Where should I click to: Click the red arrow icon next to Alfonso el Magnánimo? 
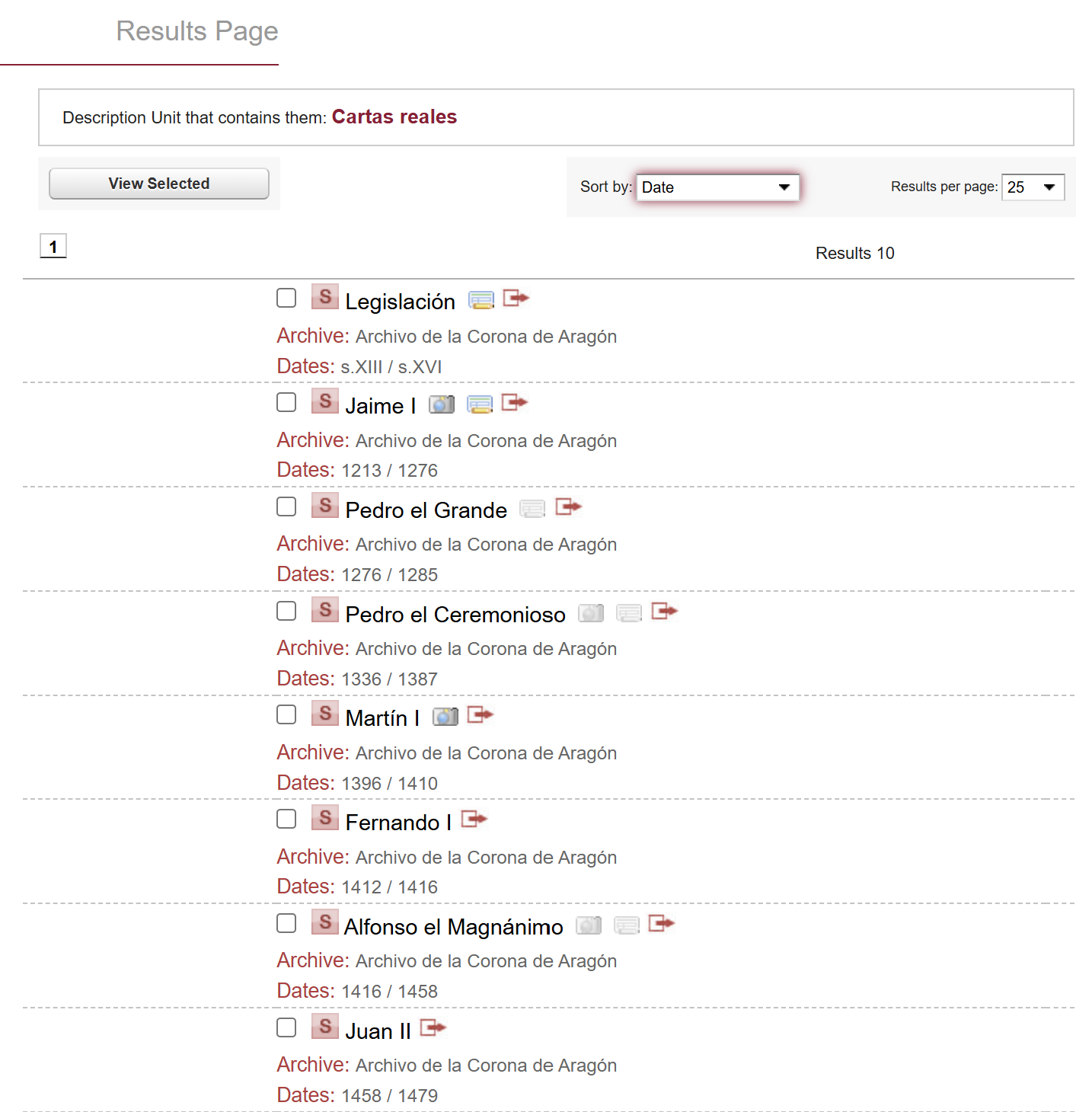click(x=661, y=924)
